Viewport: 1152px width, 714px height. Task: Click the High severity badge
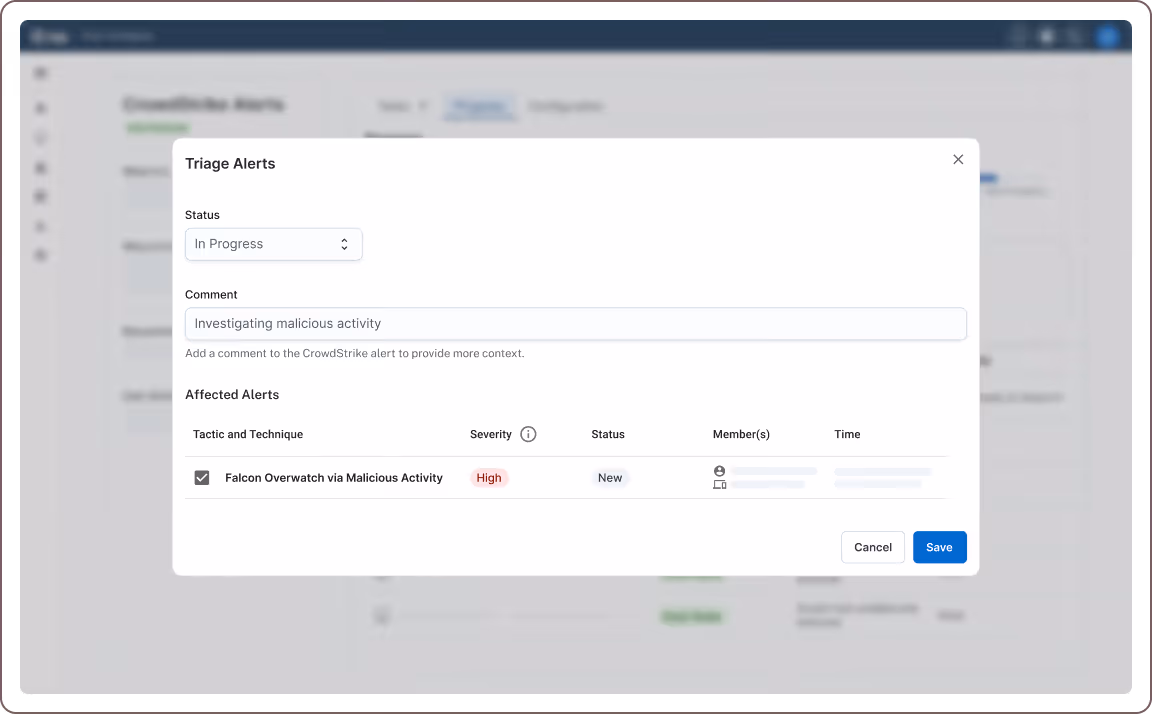click(489, 477)
